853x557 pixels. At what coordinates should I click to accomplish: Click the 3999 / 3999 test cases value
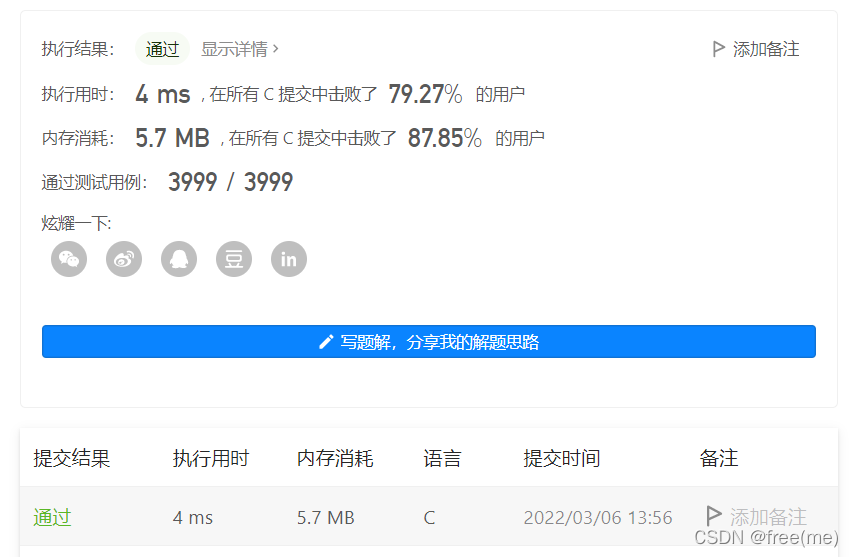click(x=231, y=182)
